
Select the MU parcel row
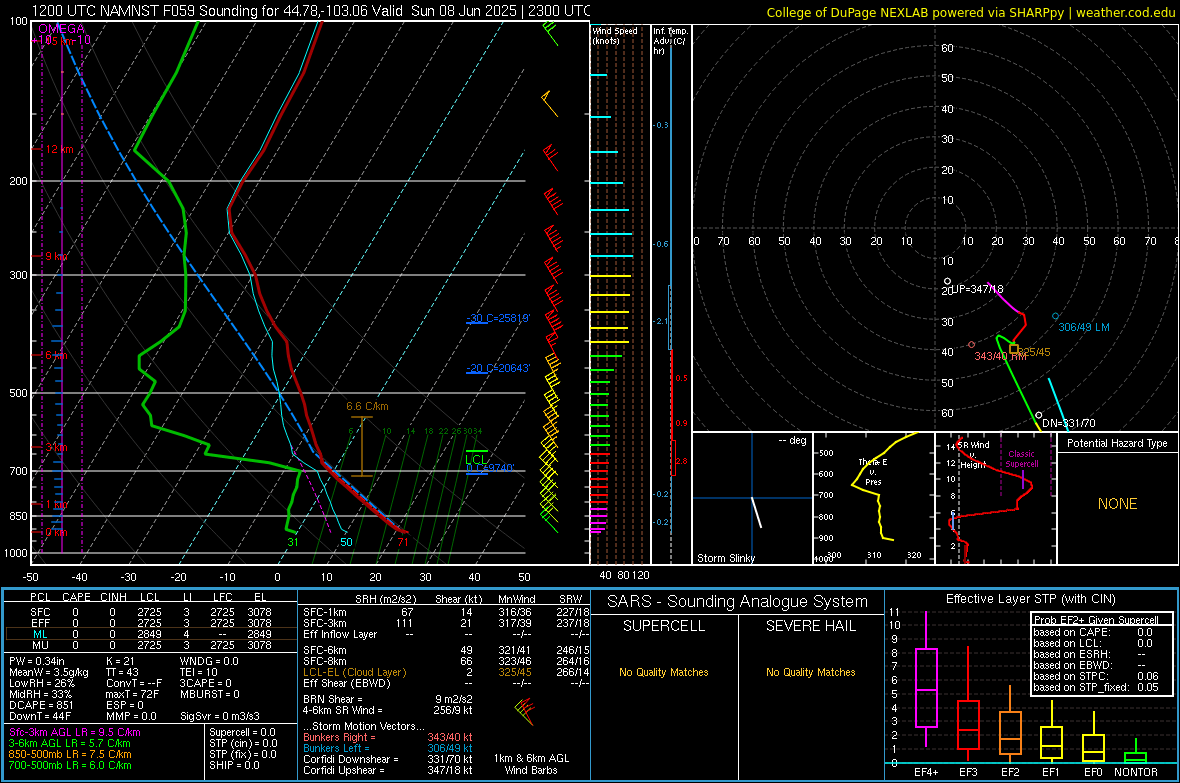pyautogui.click(x=150, y=645)
